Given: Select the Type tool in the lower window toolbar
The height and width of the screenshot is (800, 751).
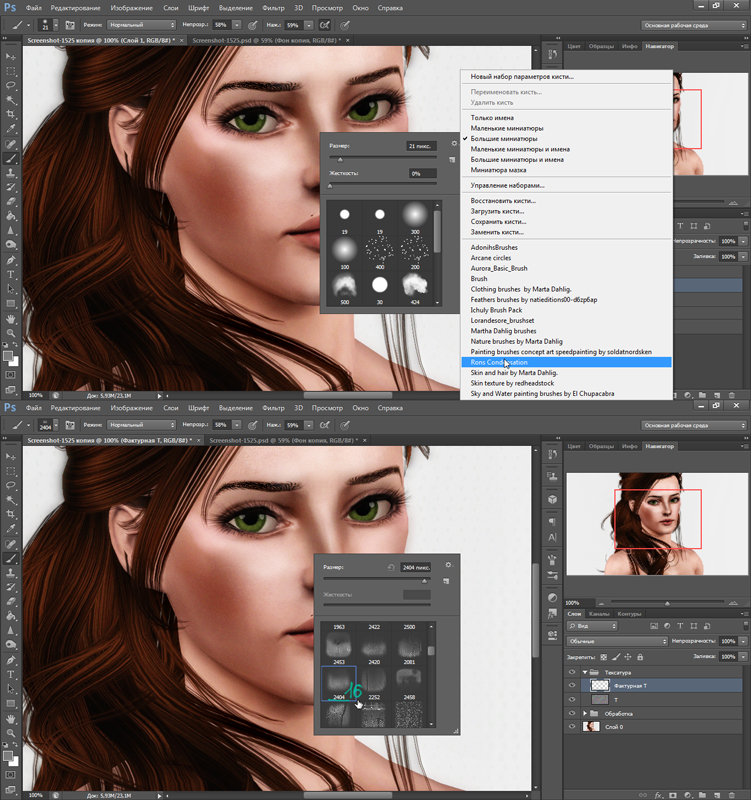Looking at the screenshot, I should pos(11,674).
